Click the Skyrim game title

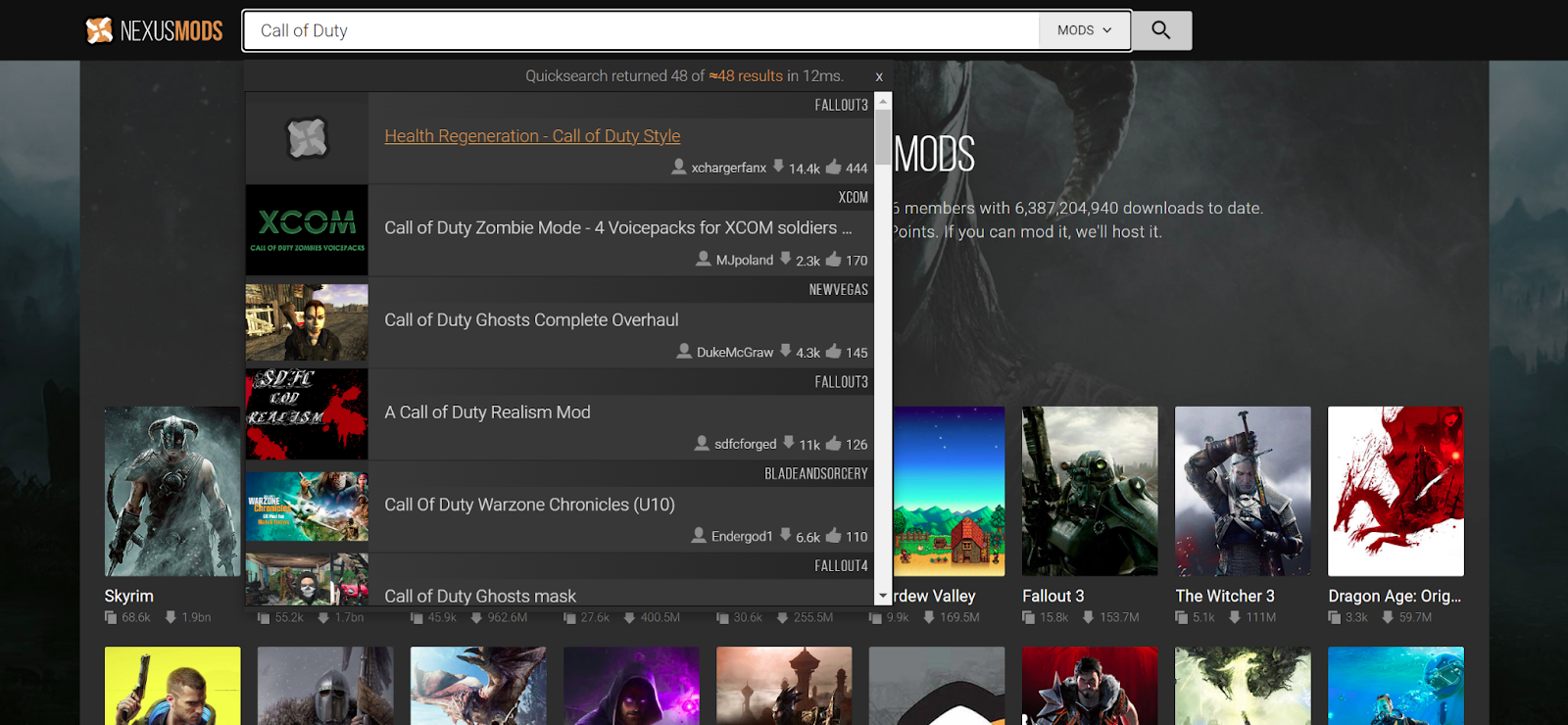pyautogui.click(x=129, y=596)
